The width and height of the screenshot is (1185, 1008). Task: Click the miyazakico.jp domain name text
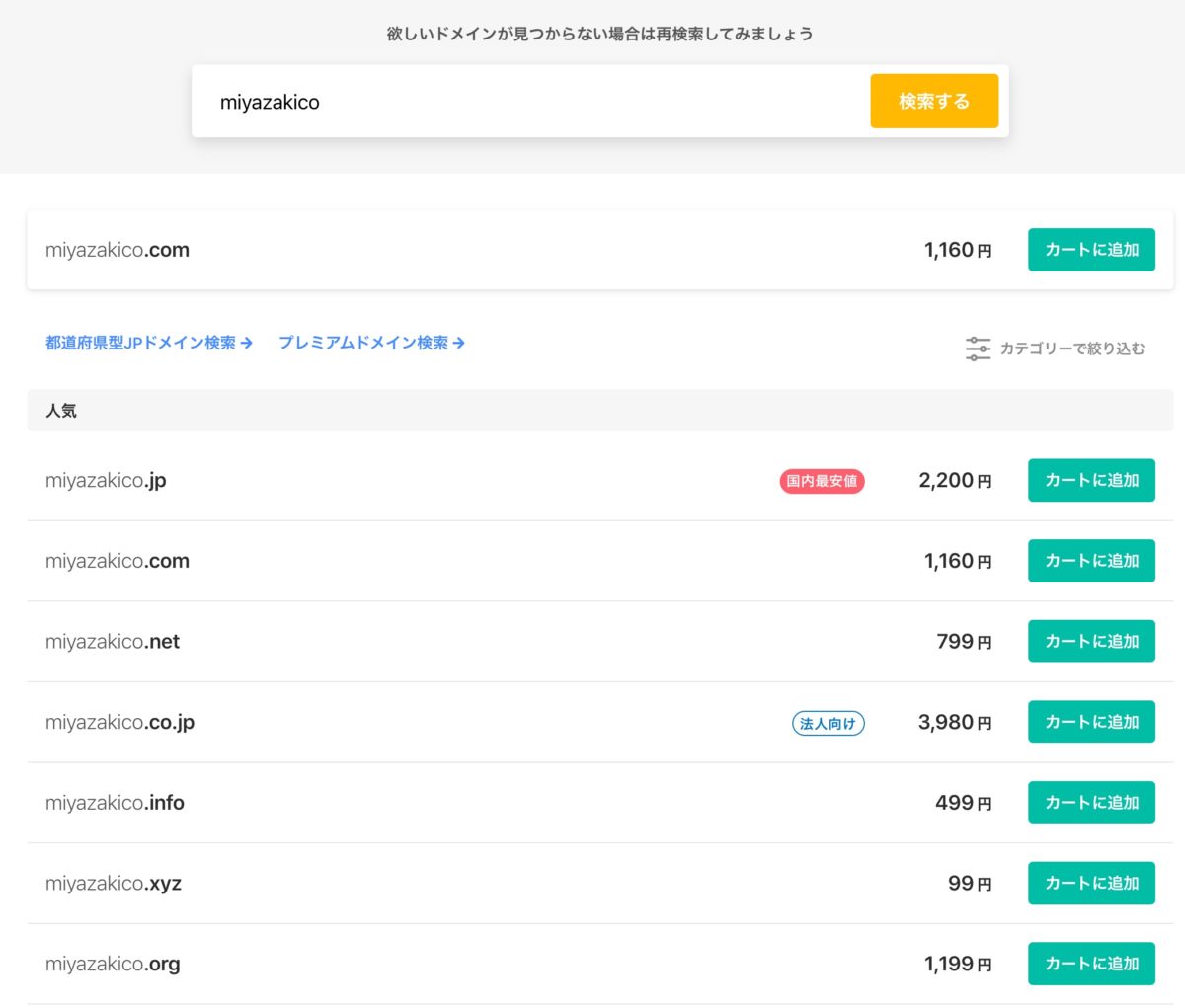[105, 481]
